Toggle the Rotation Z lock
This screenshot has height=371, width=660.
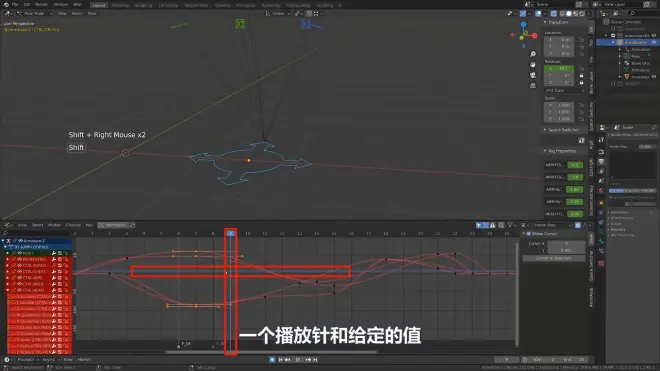[x=581, y=82]
